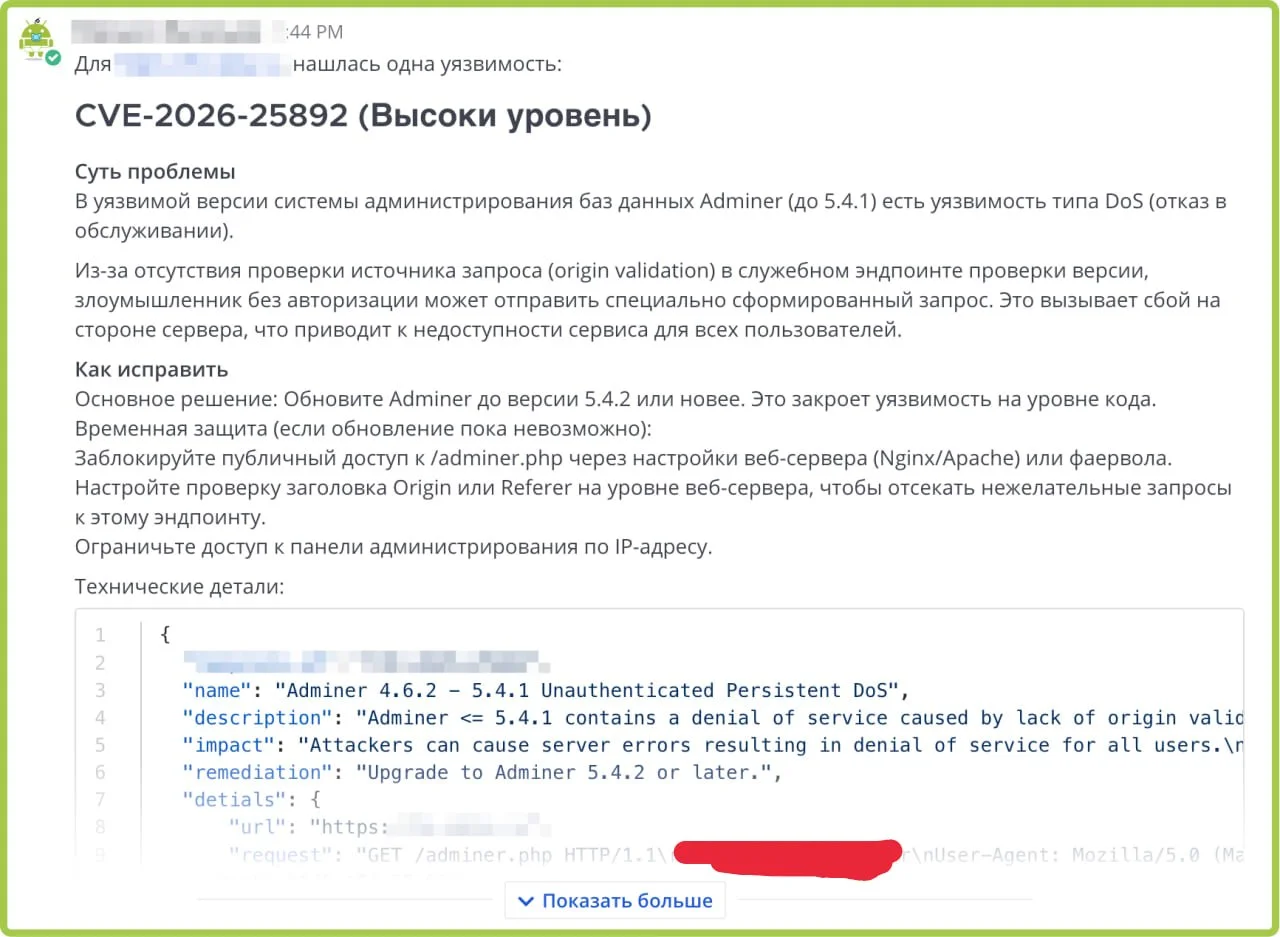Expand message with Показать больше button

tap(614, 901)
